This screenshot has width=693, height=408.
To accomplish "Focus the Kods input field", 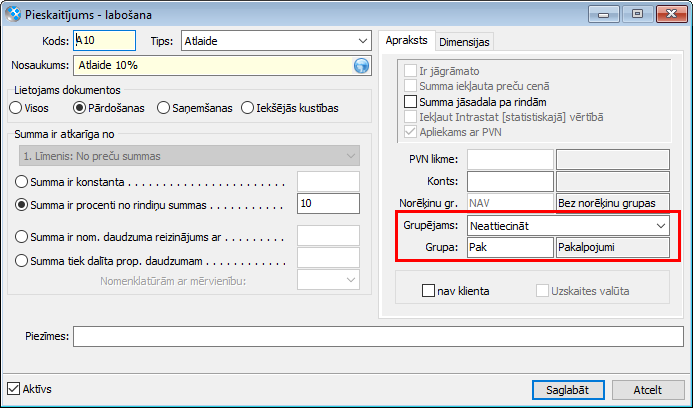I will pos(104,41).
